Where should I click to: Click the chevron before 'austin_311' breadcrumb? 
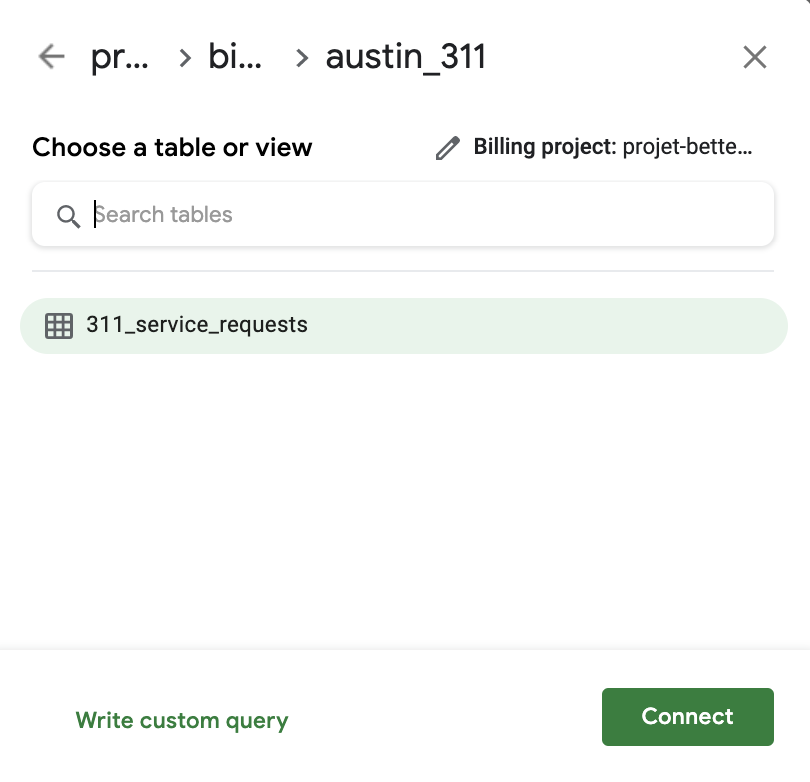302,58
